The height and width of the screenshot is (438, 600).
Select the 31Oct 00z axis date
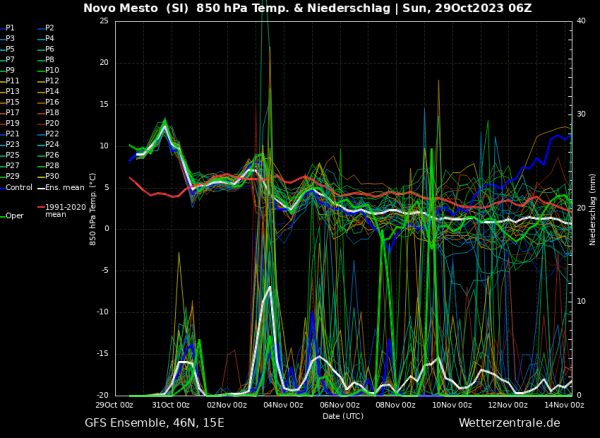coord(171,405)
